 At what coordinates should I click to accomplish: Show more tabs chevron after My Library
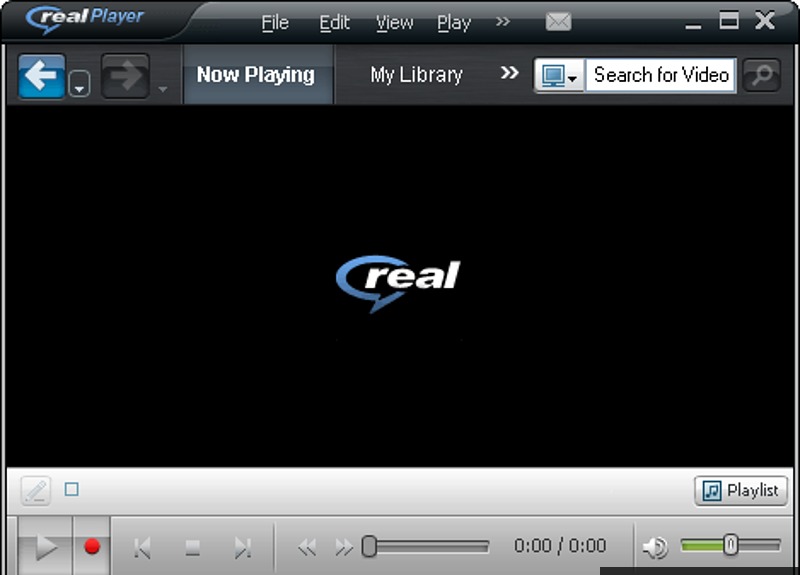pyautogui.click(x=509, y=73)
